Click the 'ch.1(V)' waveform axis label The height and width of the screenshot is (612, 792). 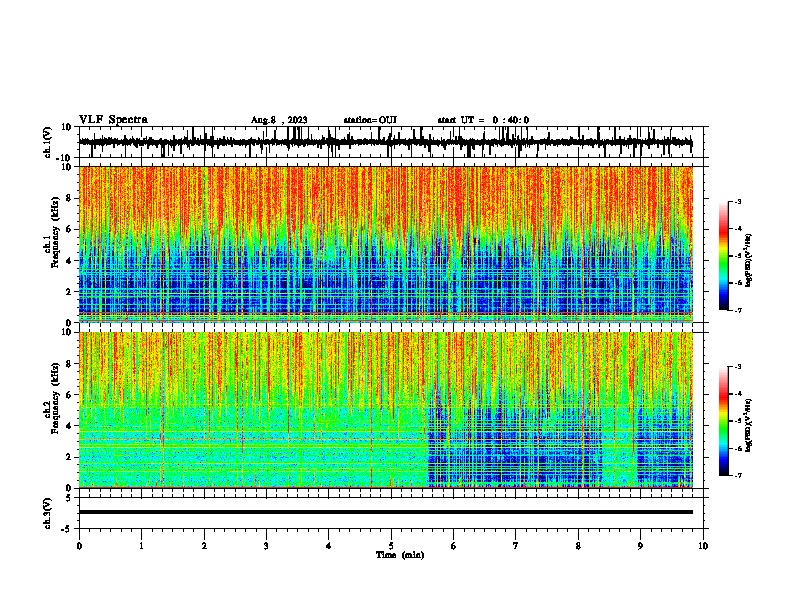pyautogui.click(x=48, y=142)
